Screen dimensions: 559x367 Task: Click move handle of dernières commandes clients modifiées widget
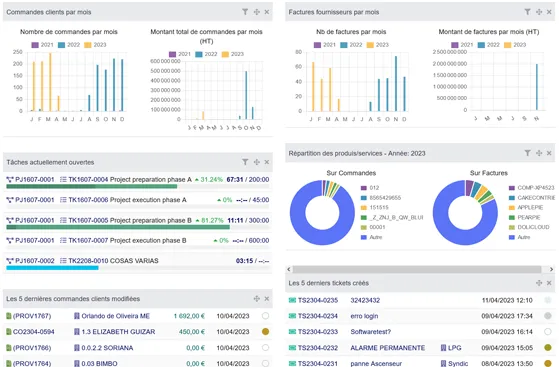pos(256,299)
